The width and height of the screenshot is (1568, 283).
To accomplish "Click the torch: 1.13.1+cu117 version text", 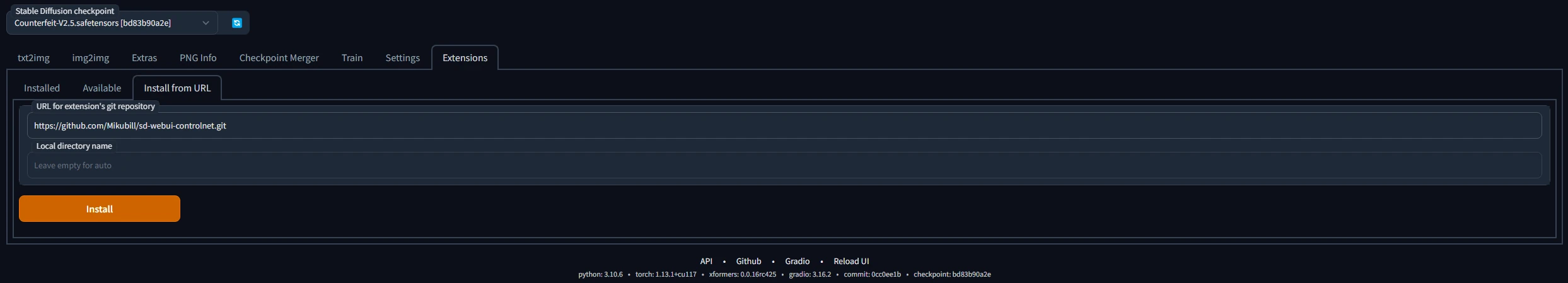I will coord(666,274).
